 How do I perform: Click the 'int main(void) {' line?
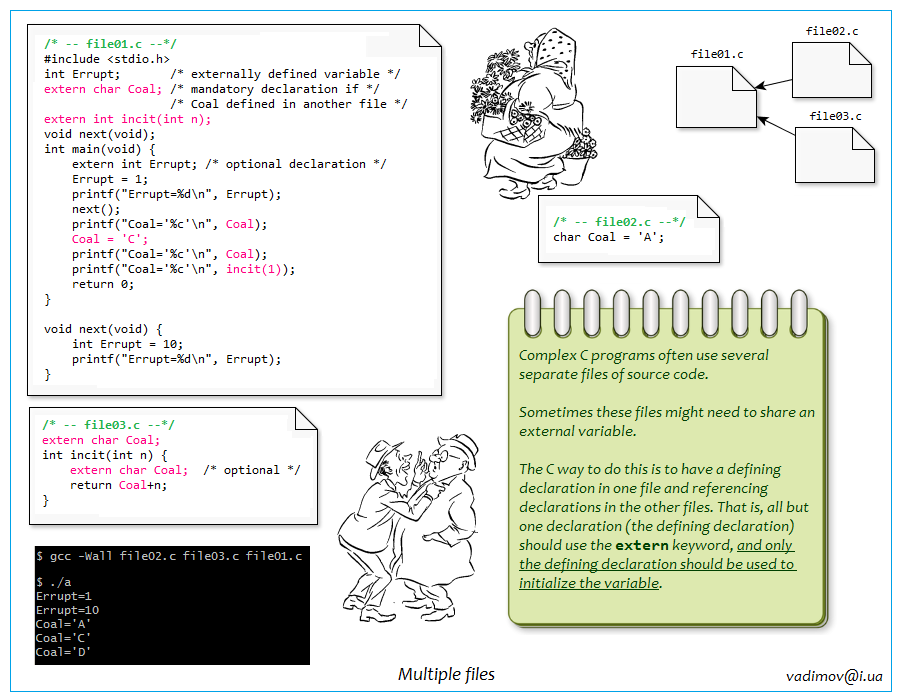100,149
